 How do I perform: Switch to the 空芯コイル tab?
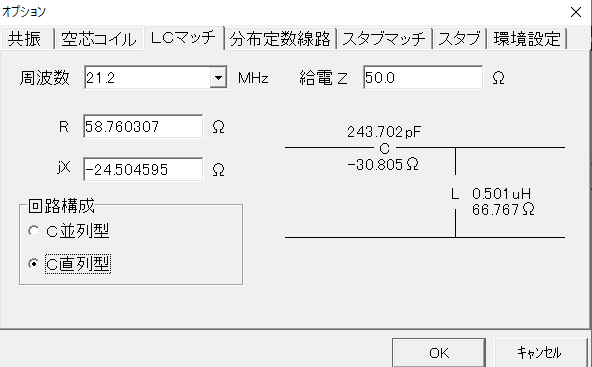[99, 39]
